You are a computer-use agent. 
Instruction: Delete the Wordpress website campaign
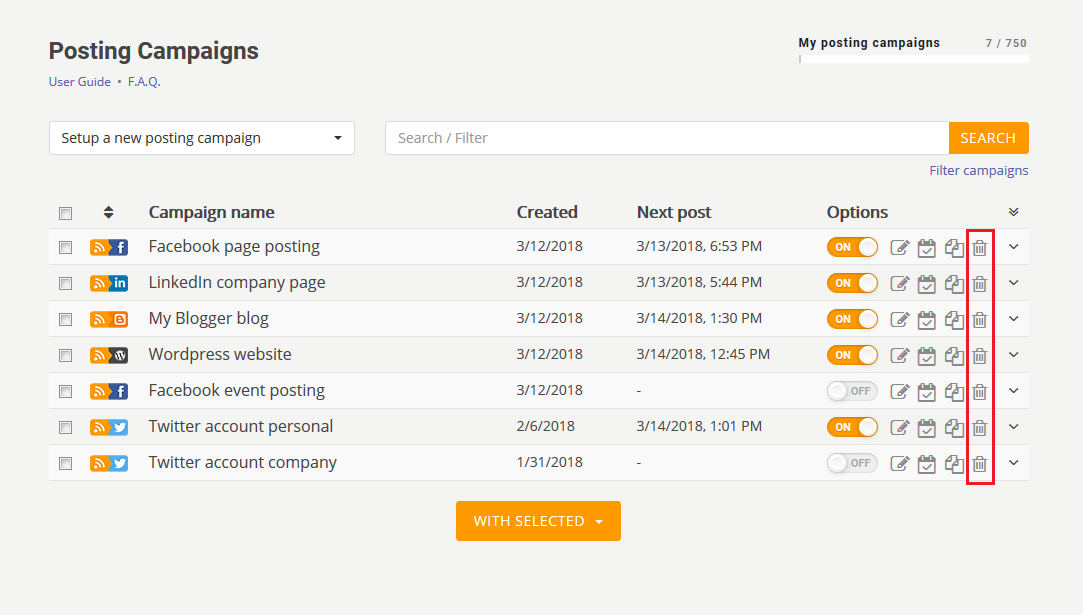pos(979,355)
